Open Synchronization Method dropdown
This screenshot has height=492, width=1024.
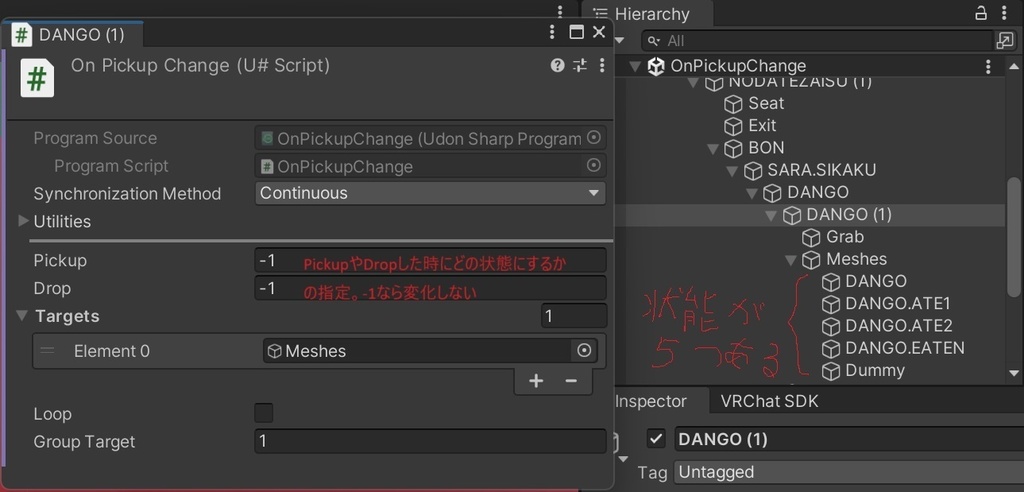coord(430,193)
